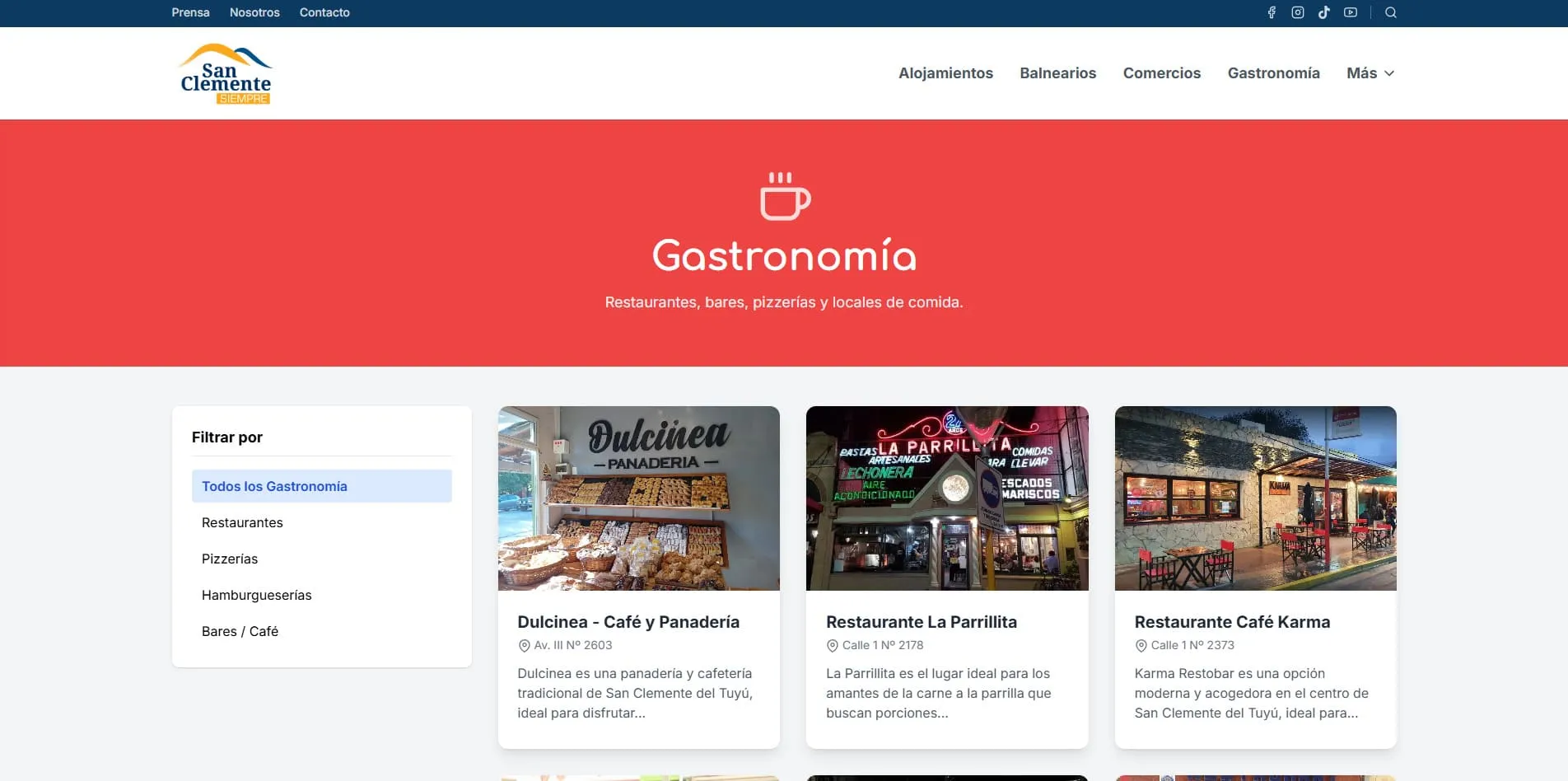The image size is (1568, 781).
Task: Select Todos los Gastronomía filter
Action: tap(321, 486)
